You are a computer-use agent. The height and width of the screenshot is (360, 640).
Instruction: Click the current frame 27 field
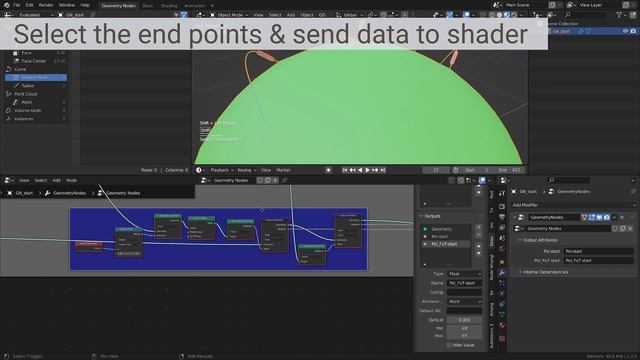435,170
